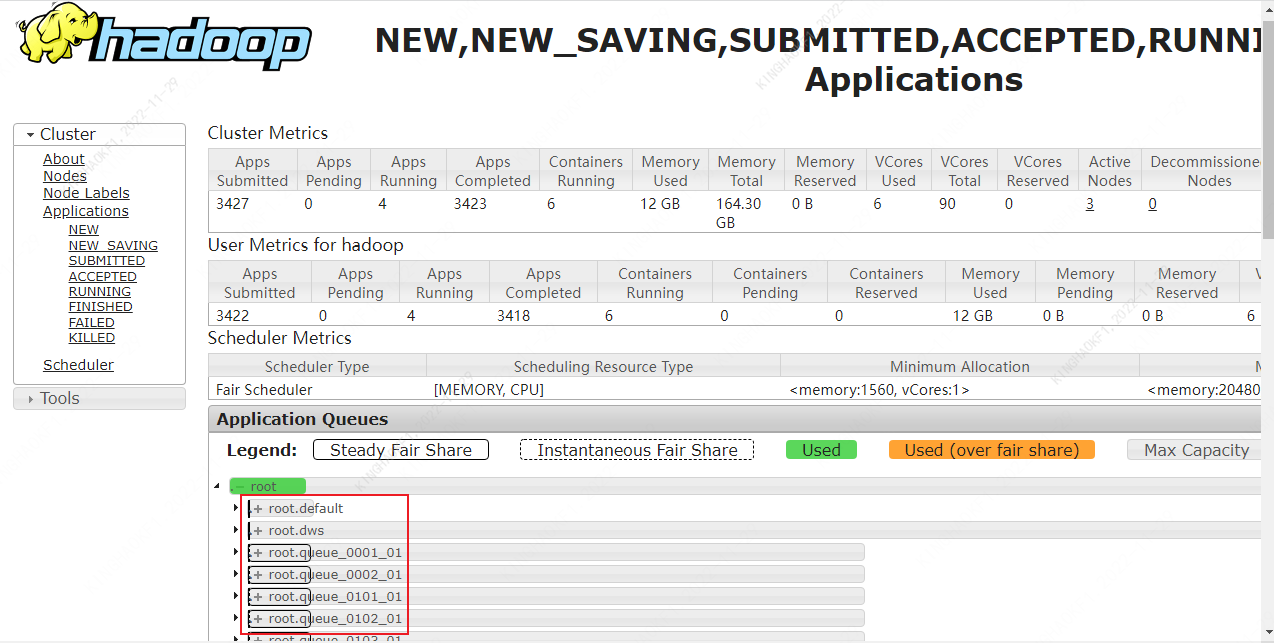Open the Applications link in sidebar
1274x643 pixels.
pos(85,211)
